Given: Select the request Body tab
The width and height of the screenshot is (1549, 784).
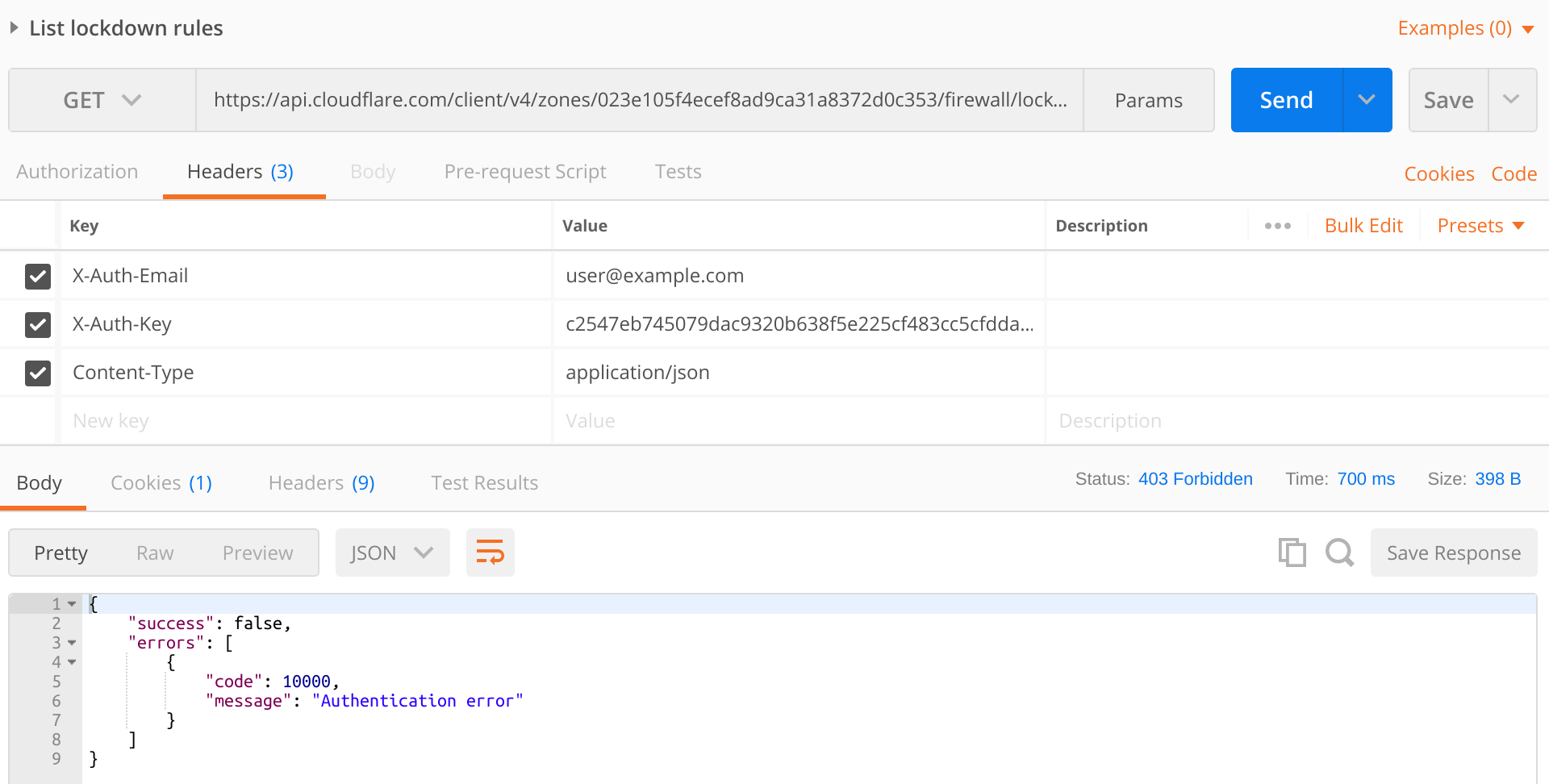Looking at the screenshot, I should pos(373,172).
